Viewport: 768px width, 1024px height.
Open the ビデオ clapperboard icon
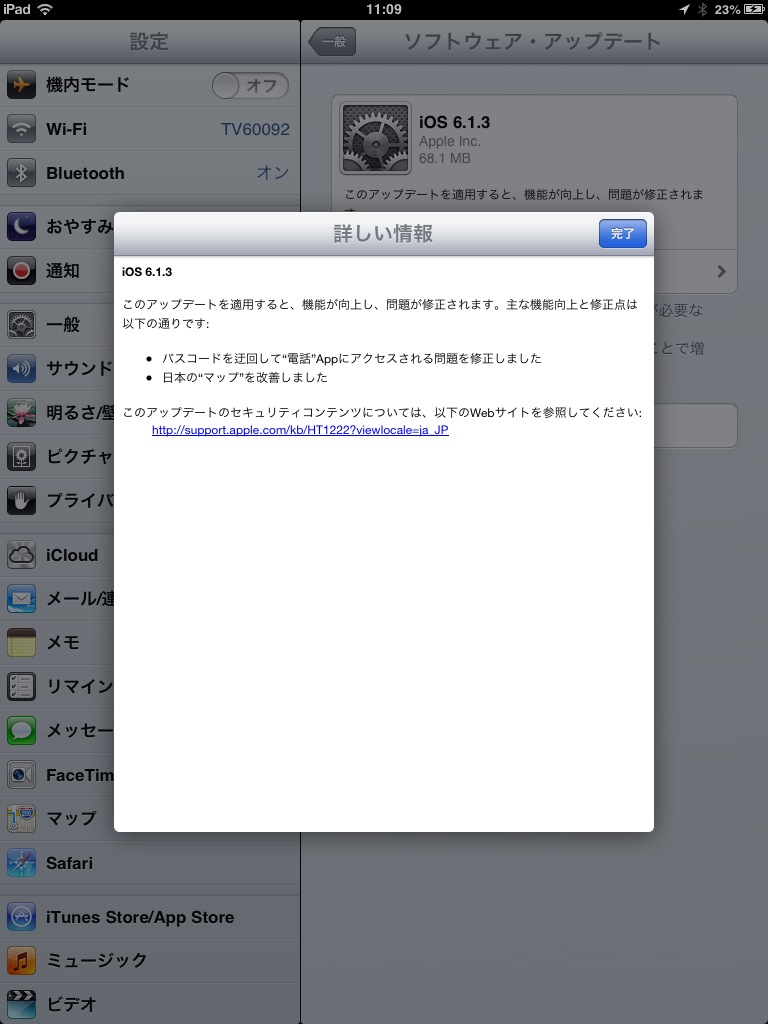[22, 1004]
